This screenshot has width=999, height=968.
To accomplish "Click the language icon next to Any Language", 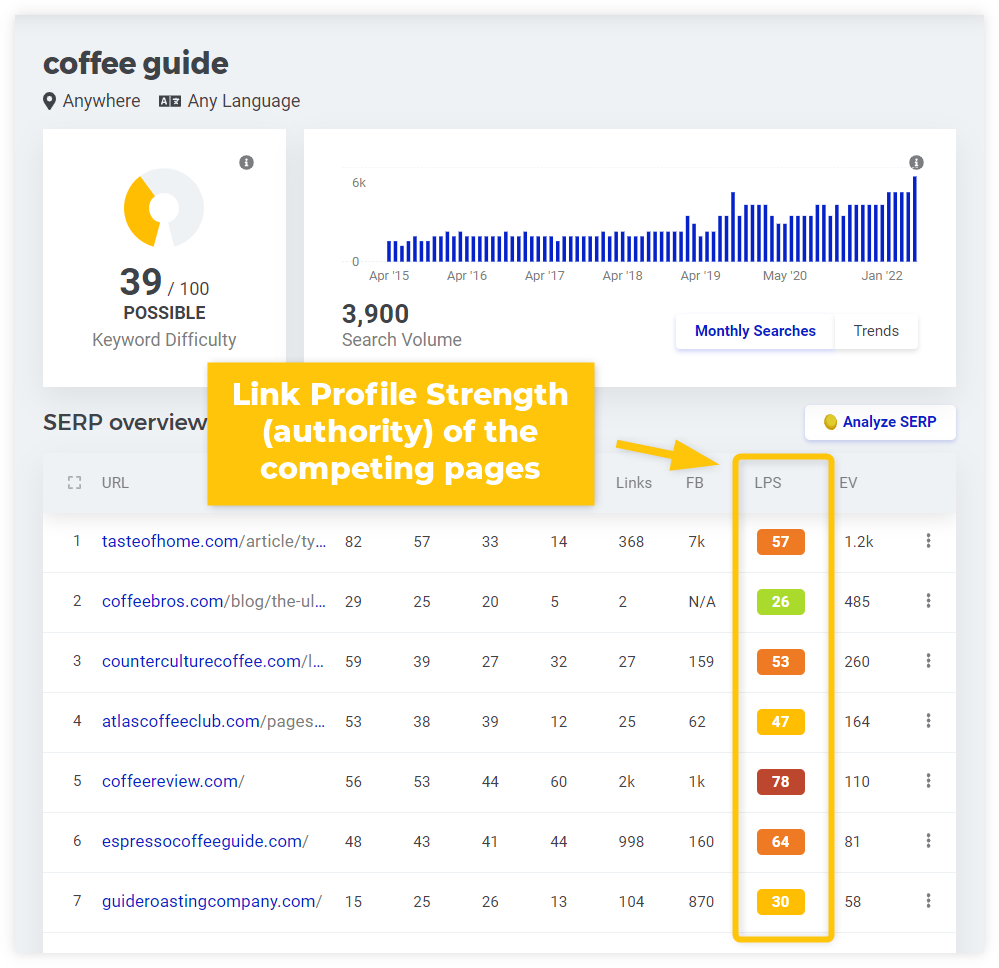I will click(x=169, y=101).
